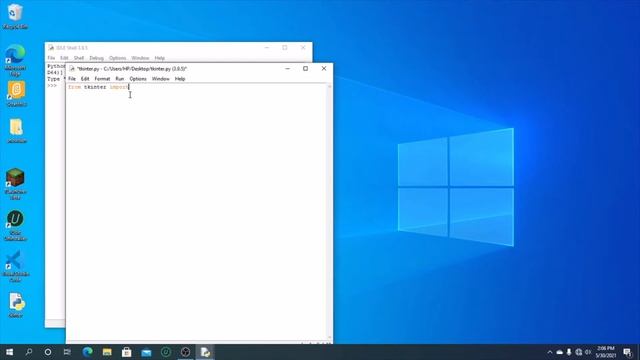The width and height of the screenshot is (640, 360).
Task: Open Microsoft Store from the taskbar
Action: pyautogui.click(x=127, y=352)
